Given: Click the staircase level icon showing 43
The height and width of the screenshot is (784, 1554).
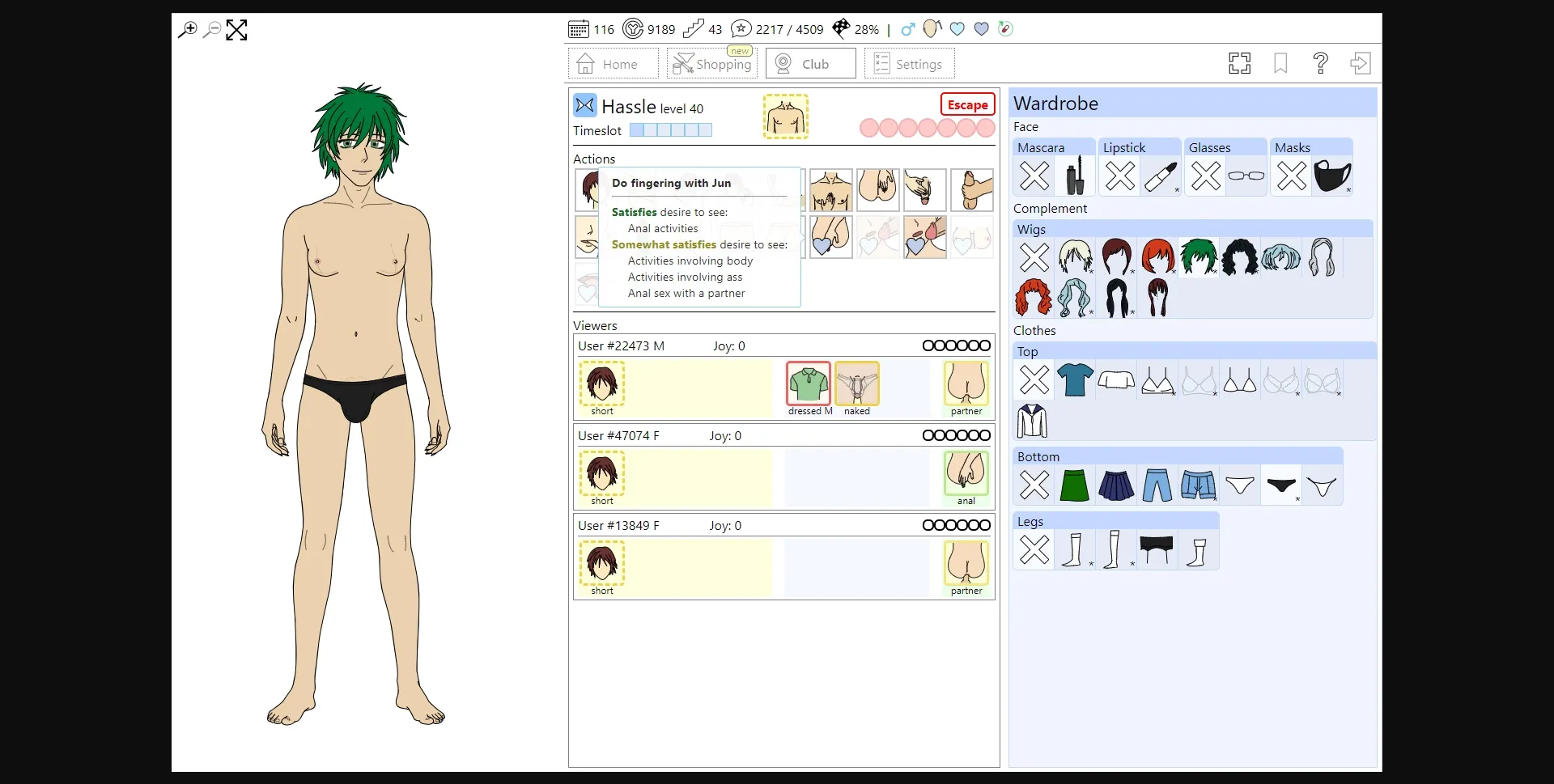Looking at the screenshot, I should tap(694, 28).
